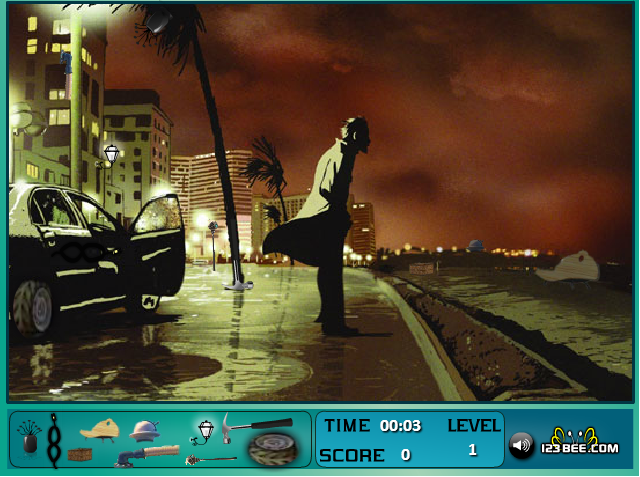Select the black mask in the item list
Image resolution: width=640 pixels, height=477 pixels.
point(54,440)
